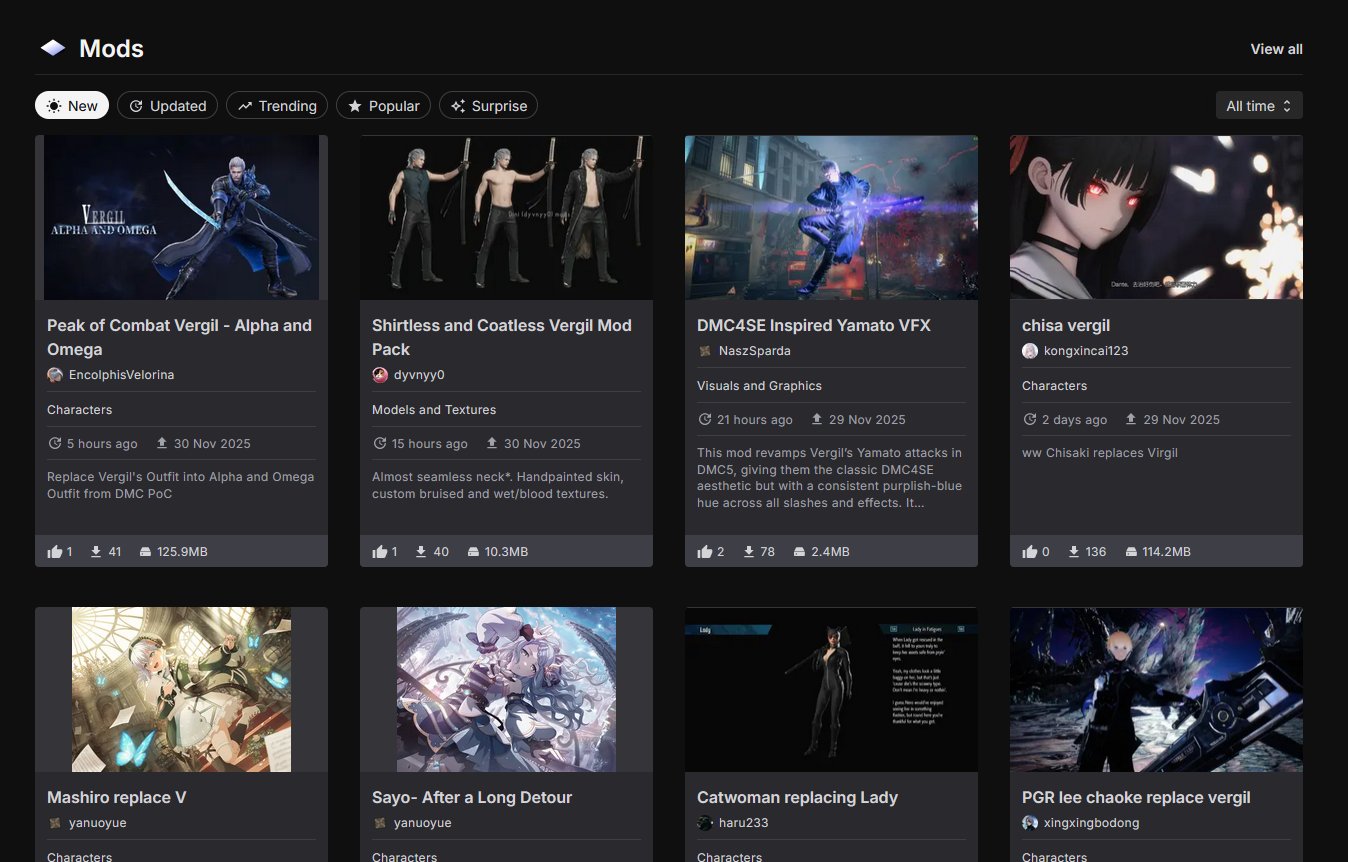Visit dyvnyy0 author profile name

(419, 375)
